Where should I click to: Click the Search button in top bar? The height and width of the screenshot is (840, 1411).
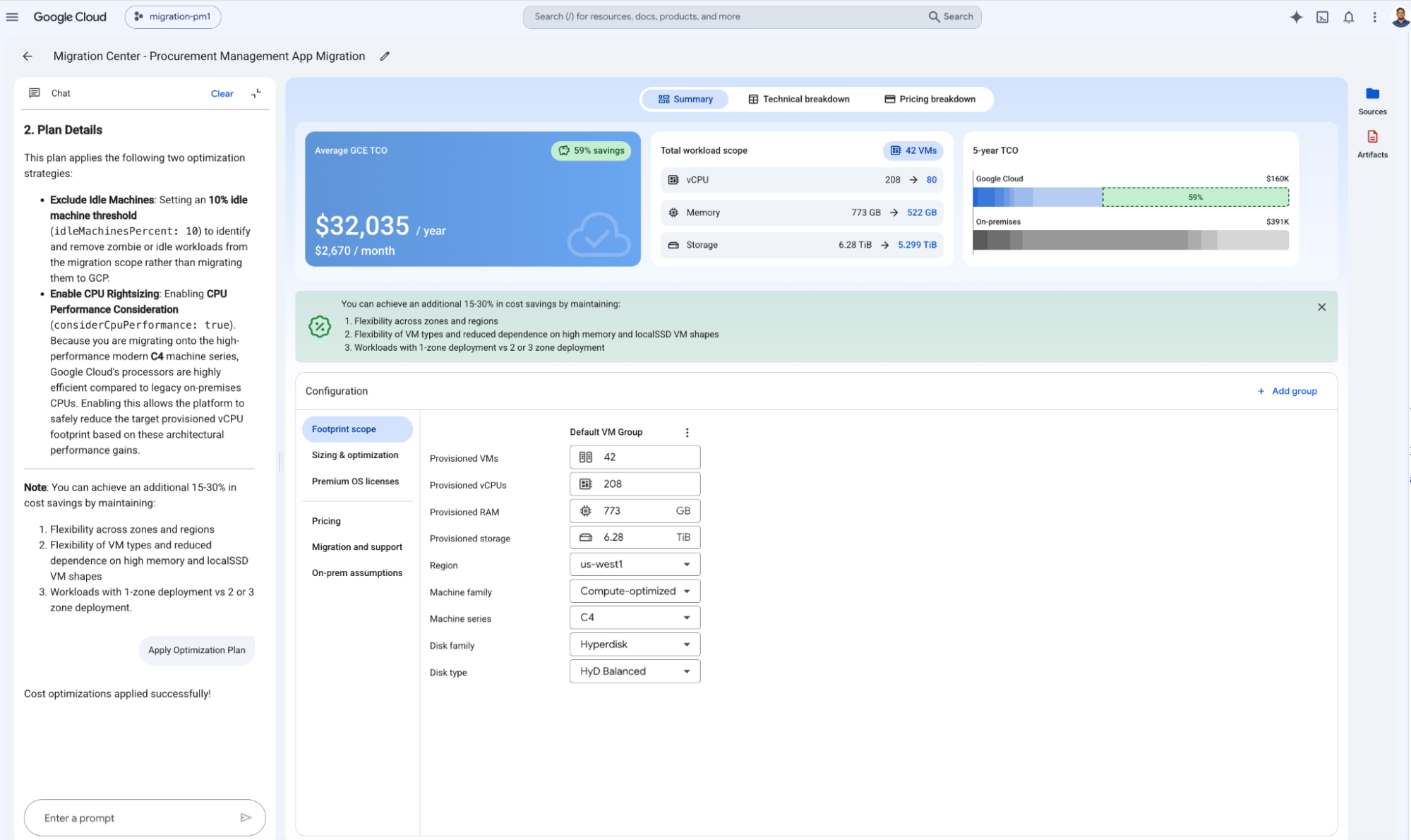click(951, 16)
